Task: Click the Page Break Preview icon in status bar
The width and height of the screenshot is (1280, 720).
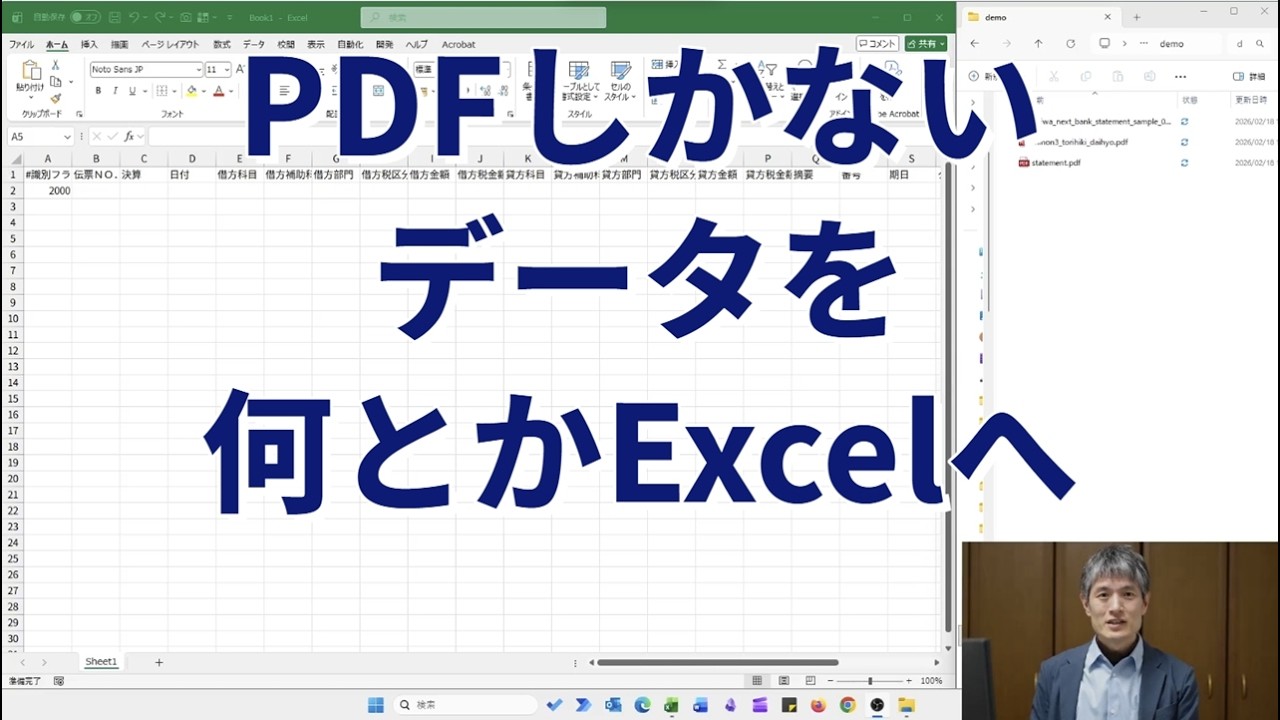Action: click(810, 681)
